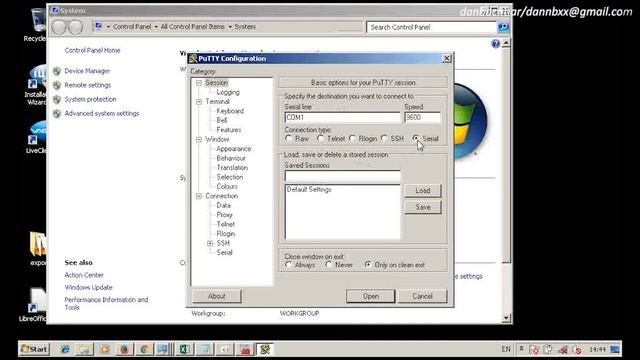Select Proxy in category tree
Image resolution: width=640 pixels, height=360 pixels.
pos(224,215)
